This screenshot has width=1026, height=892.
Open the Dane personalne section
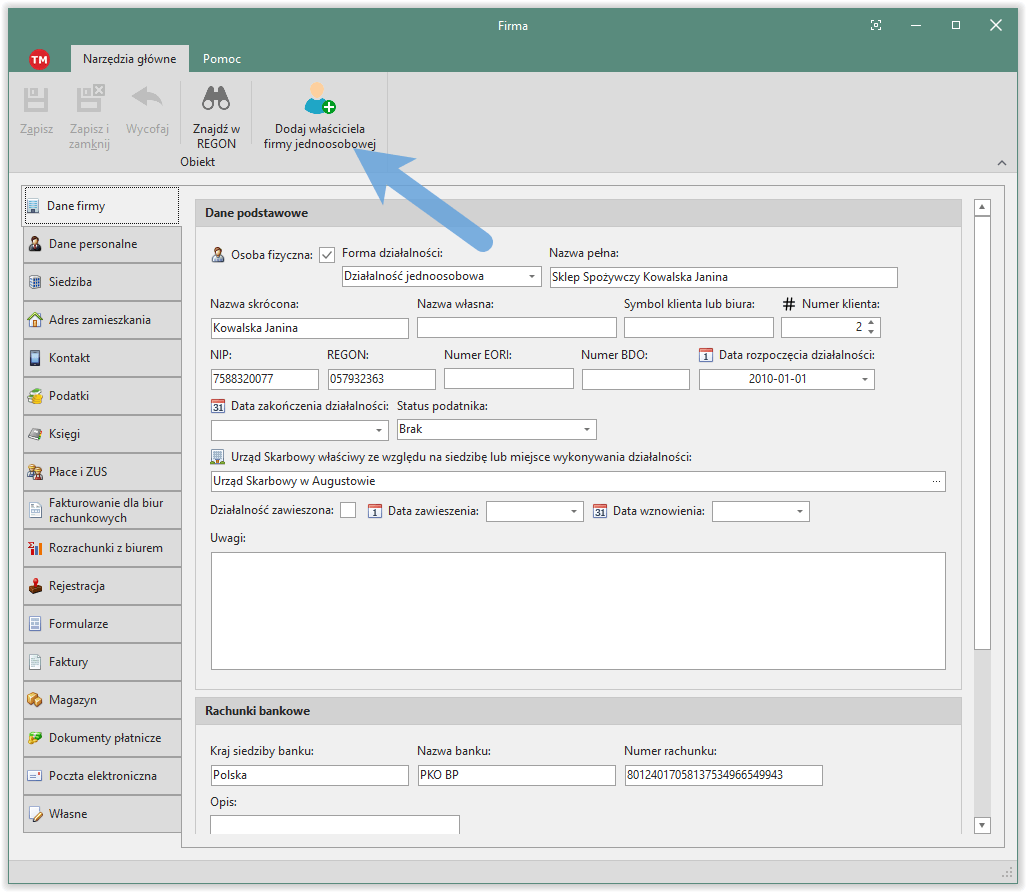[x=102, y=244]
